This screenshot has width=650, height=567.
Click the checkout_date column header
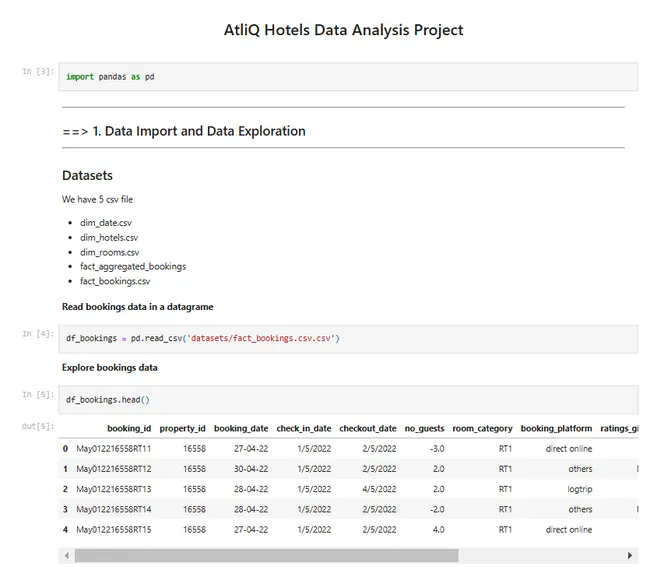point(368,429)
